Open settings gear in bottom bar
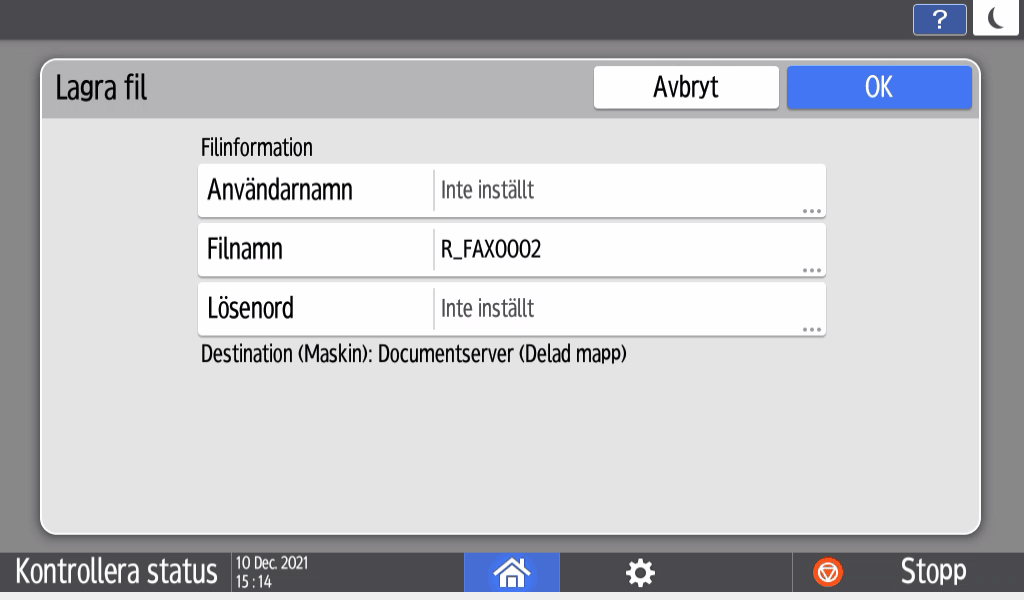Viewport: 1024px width, 600px height. pyautogui.click(x=640, y=572)
